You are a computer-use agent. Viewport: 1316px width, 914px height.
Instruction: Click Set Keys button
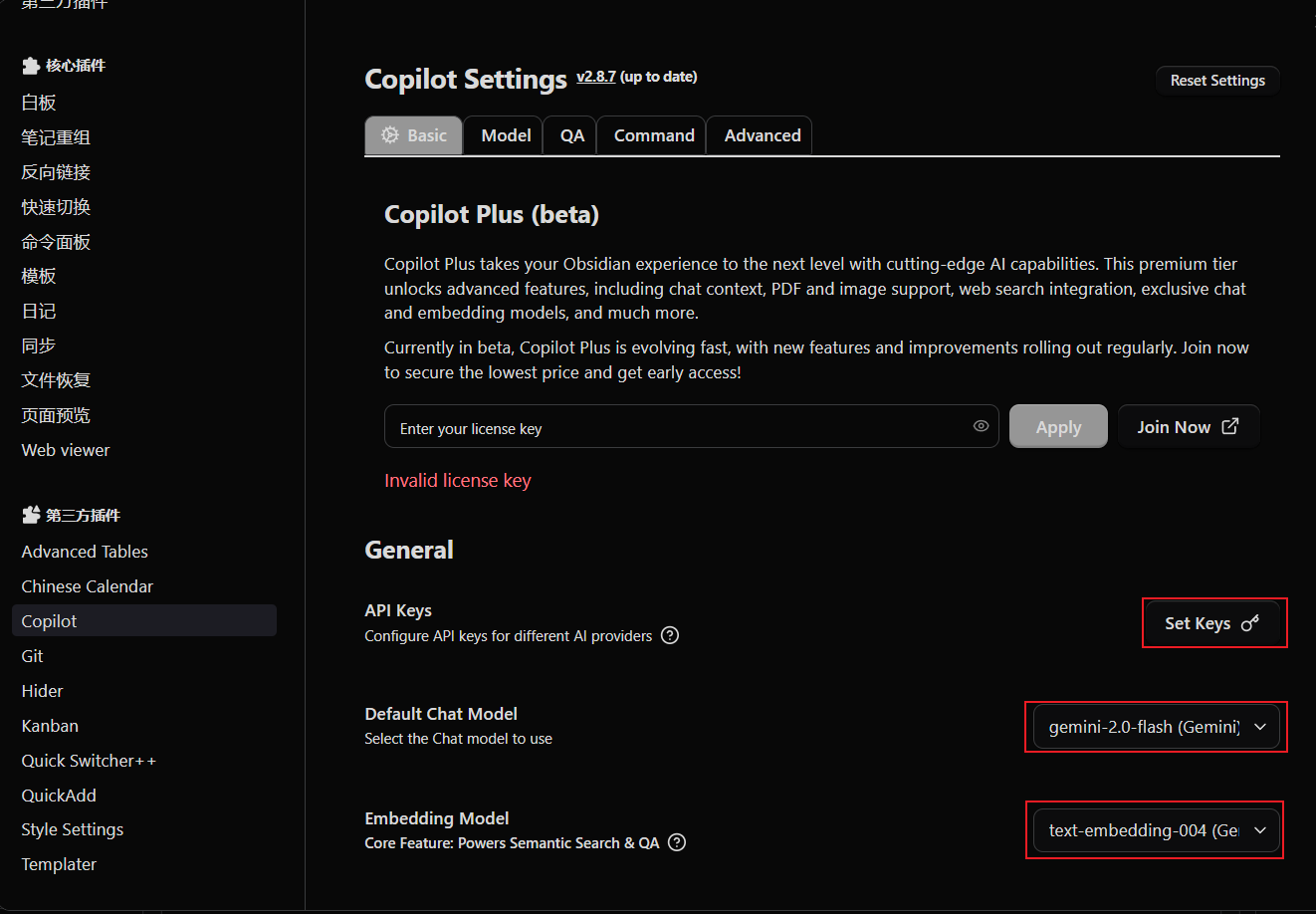[1211, 623]
